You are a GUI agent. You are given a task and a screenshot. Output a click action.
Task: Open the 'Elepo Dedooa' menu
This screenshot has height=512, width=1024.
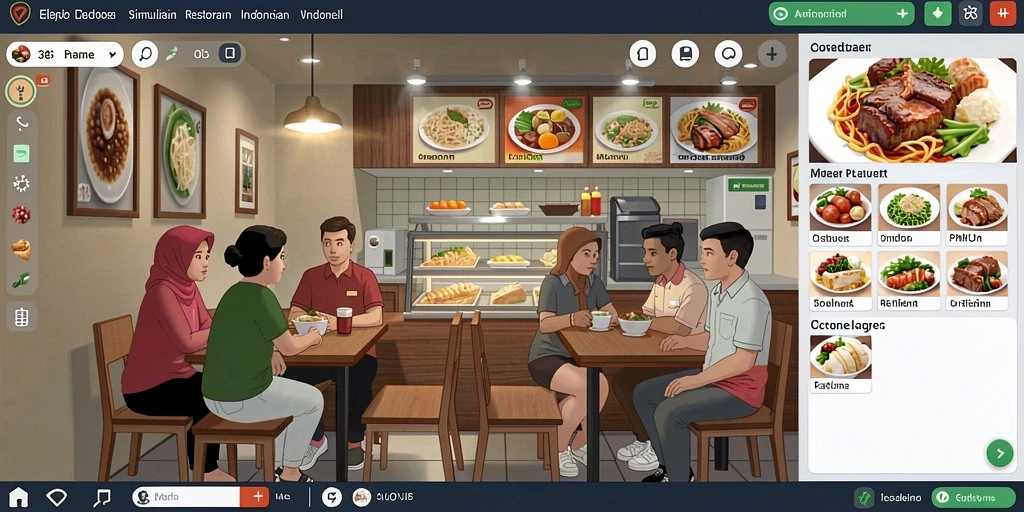[x=78, y=14]
